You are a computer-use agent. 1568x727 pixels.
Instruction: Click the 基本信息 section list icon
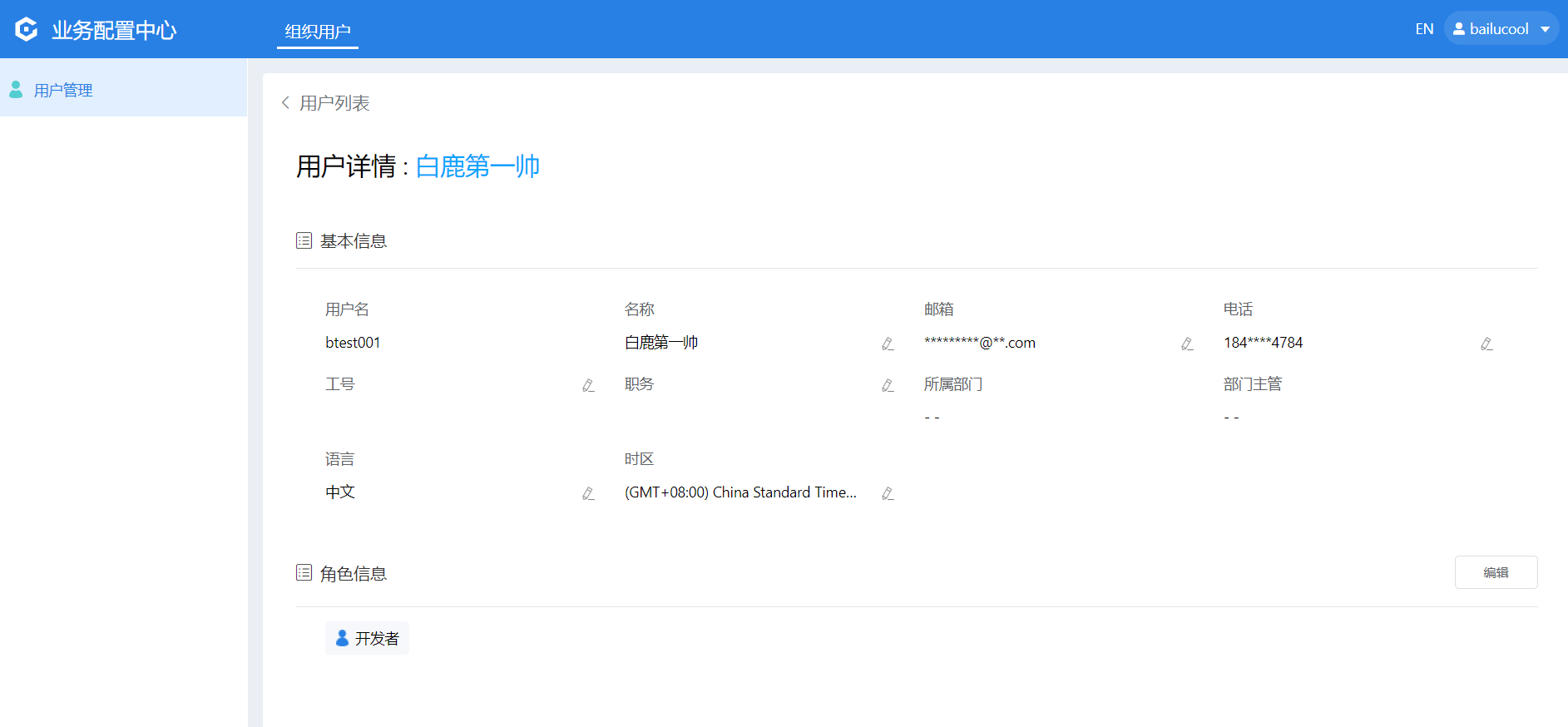coord(304,240)
